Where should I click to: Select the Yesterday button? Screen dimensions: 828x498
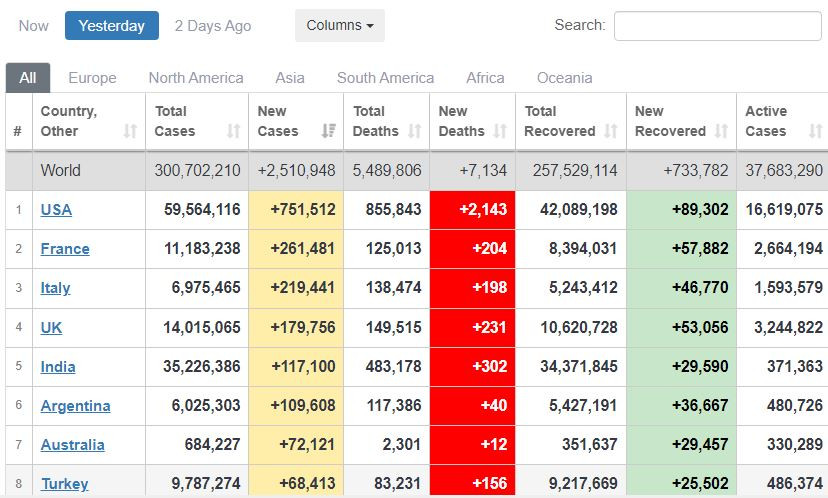[112, 25]
